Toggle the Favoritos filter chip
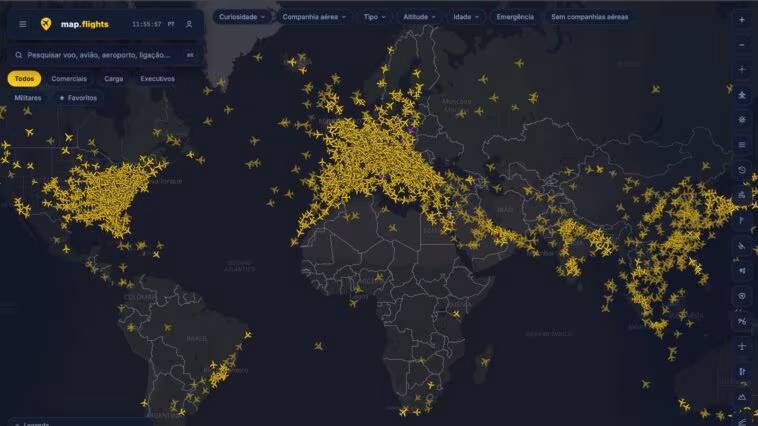The height and width of the screenshot is (426, 758). [78, 98]
